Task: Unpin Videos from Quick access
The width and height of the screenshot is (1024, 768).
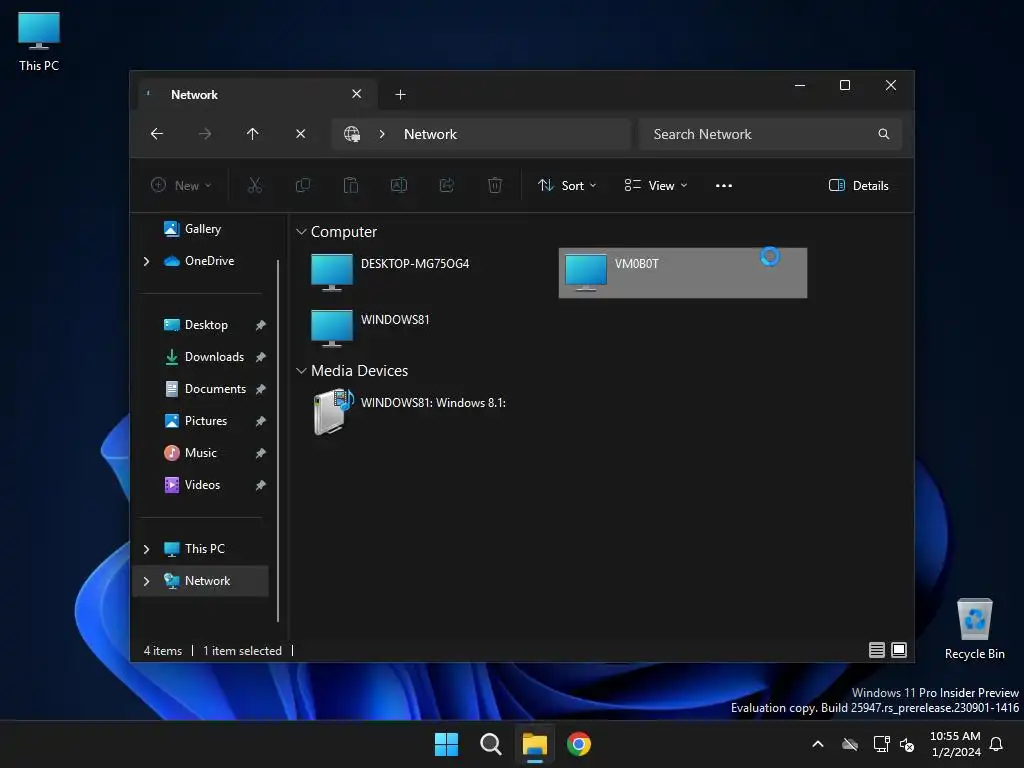Action: point(261,485)
